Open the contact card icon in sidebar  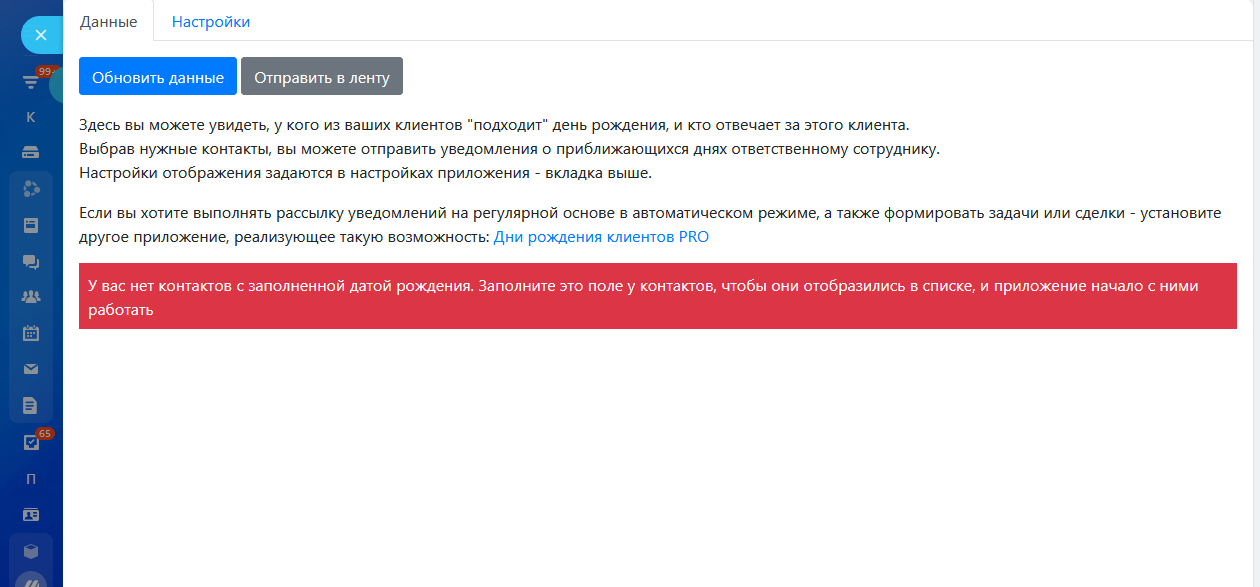[31, 515]
